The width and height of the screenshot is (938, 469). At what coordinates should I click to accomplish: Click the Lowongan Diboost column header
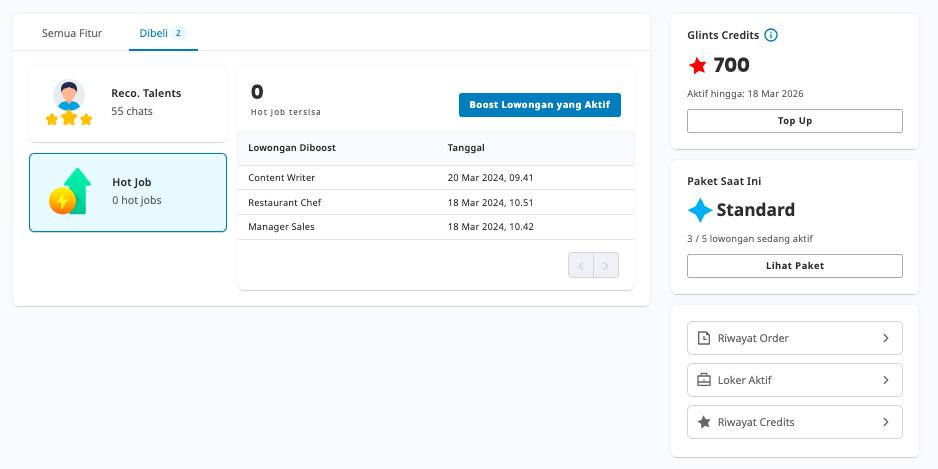click(x=292, y=148)
